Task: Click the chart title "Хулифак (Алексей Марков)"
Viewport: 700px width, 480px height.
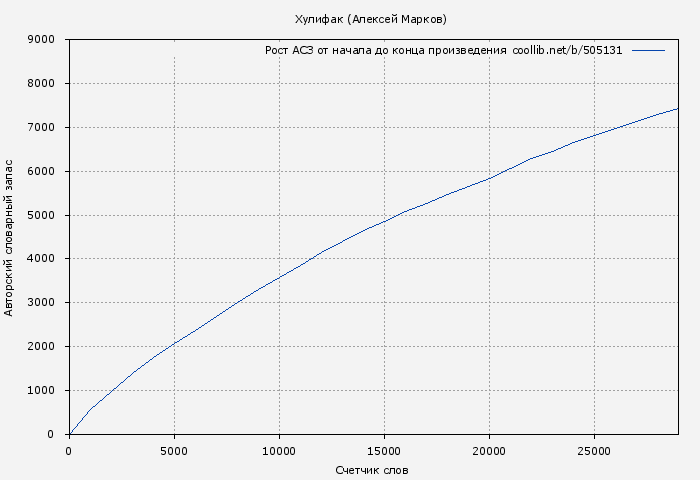Action: pyautogui.click(x=371, y=19)
